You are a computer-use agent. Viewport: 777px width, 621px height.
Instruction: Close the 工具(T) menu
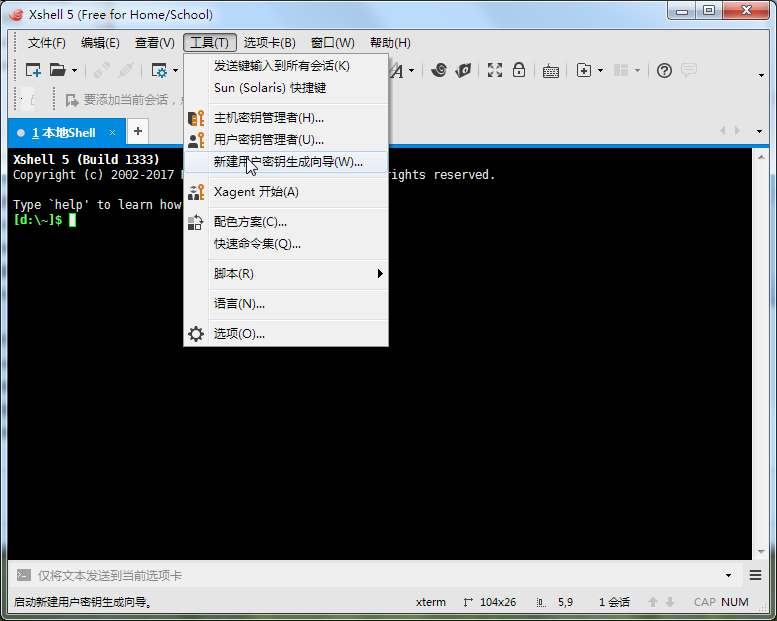pos(210,43)
